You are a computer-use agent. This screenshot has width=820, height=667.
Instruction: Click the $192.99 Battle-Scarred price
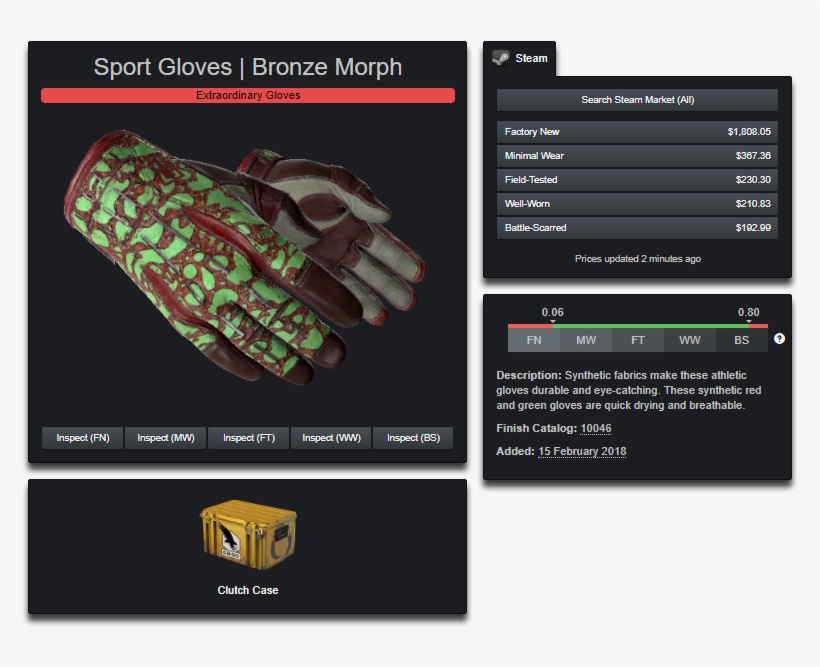pos(753,228)
